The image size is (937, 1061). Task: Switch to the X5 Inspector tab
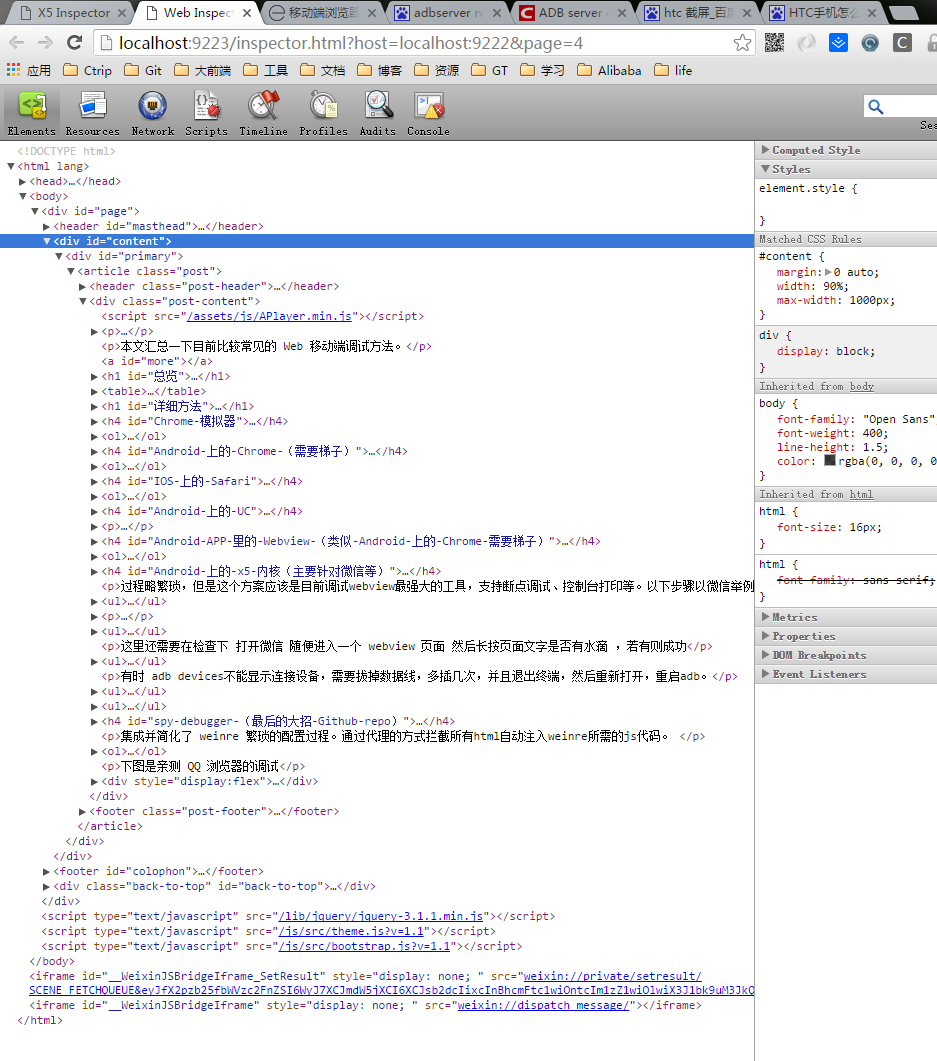pos(73,12)
